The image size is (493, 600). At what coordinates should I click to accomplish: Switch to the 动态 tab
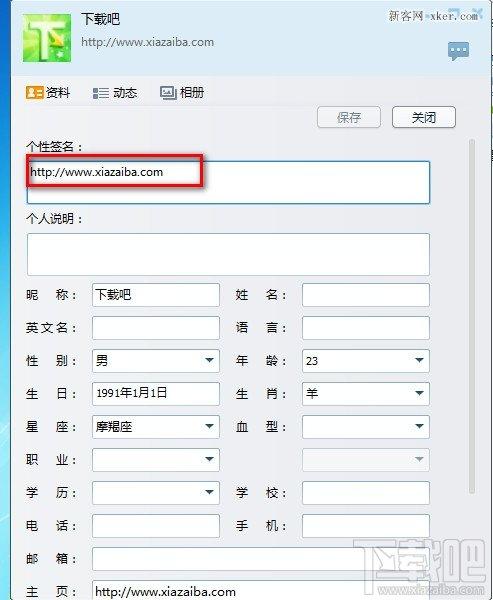(x=115, y=93)
